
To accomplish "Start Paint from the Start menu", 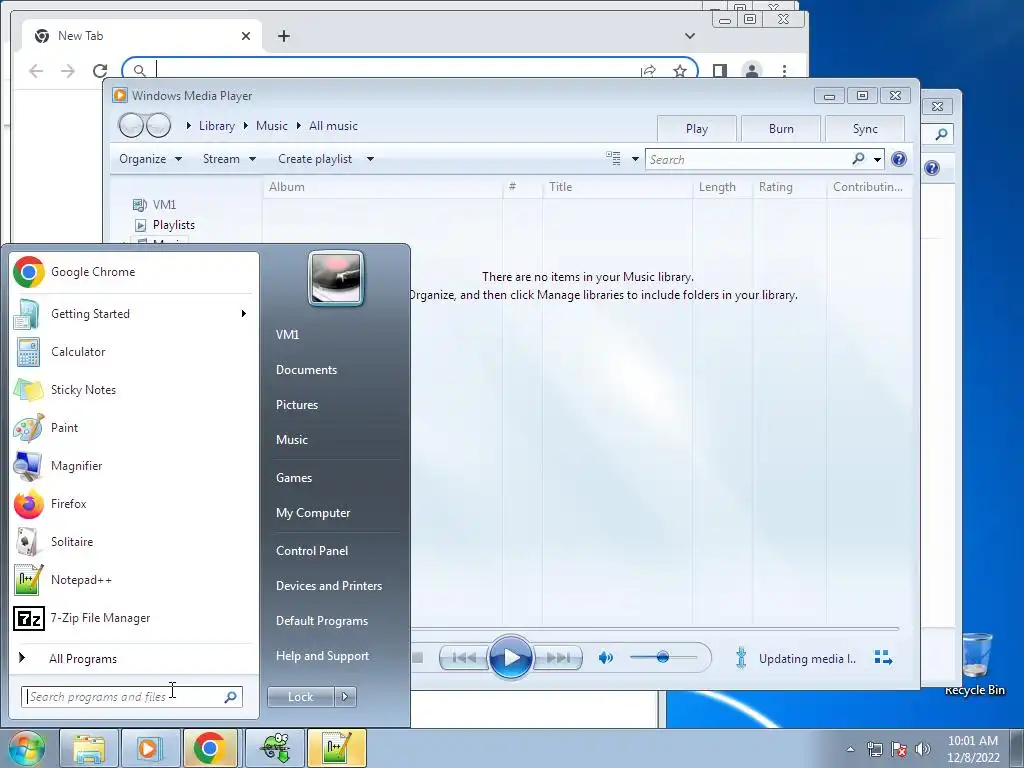I will pyautogui.click(x=133, y=428).
